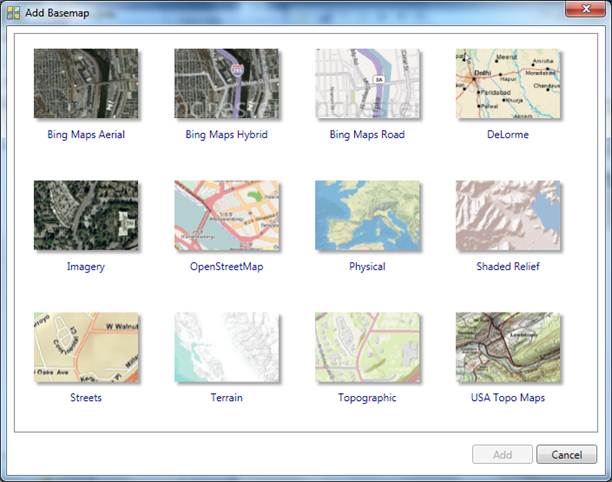Viewport: 612px width, 482px height.
Task: Select the Physical basemap thumbnail
Action: coord(367,215)
